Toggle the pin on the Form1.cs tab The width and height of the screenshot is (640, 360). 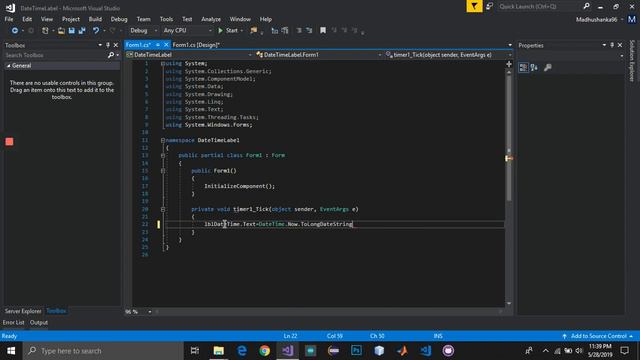click(x=158, y=45)
